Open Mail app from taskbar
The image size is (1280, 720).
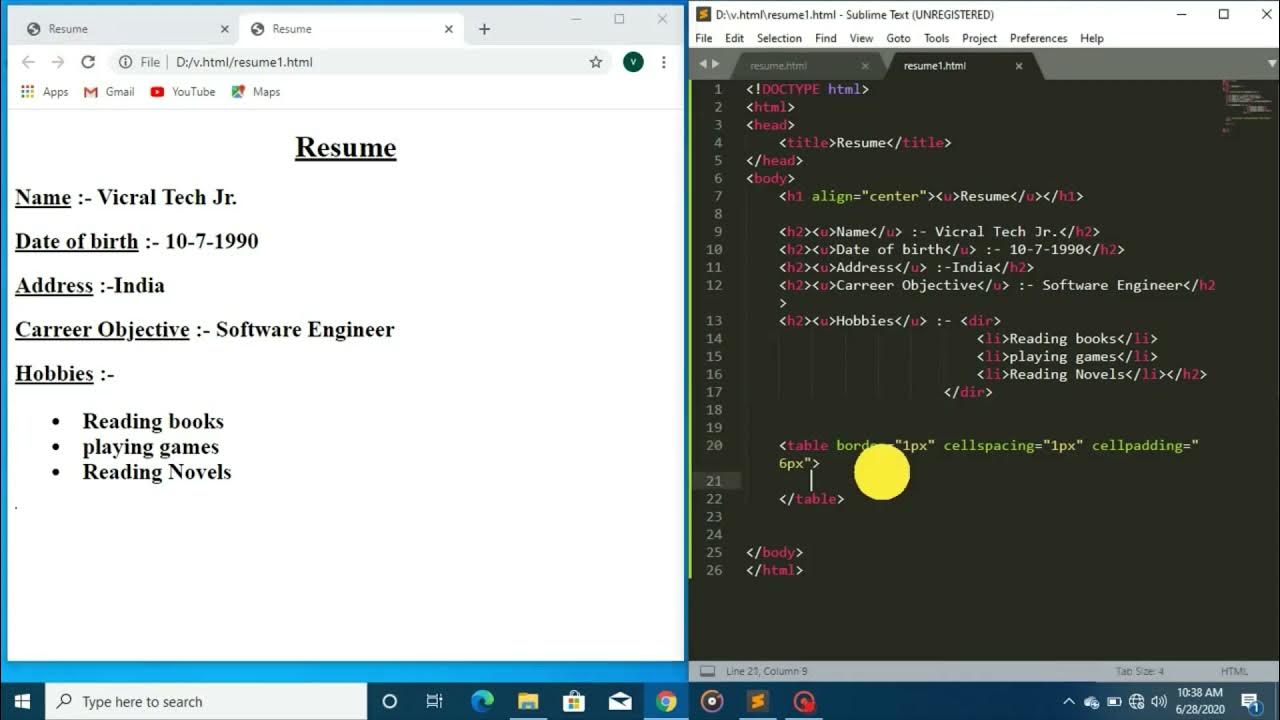620,701
